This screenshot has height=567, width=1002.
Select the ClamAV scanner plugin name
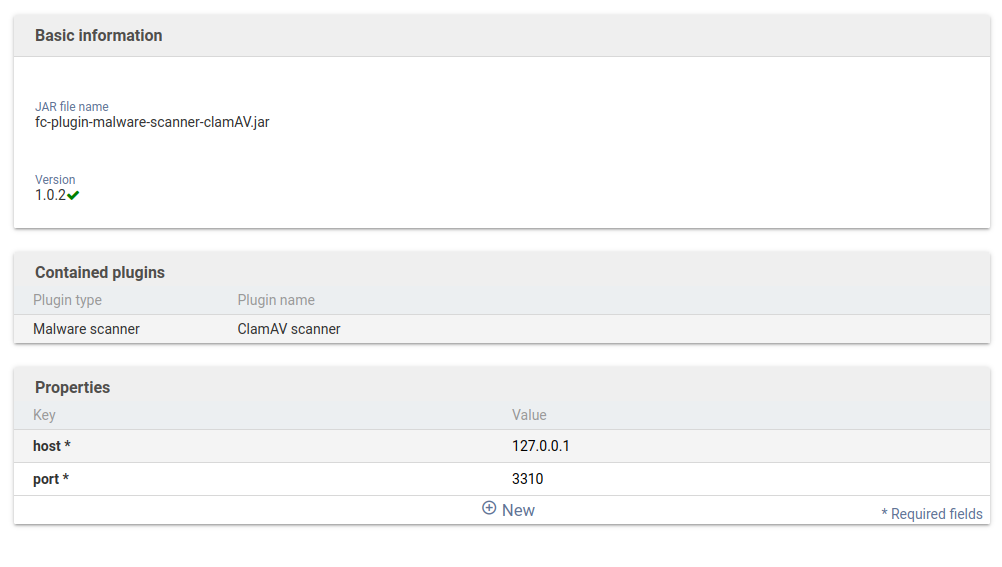point(289,329)
